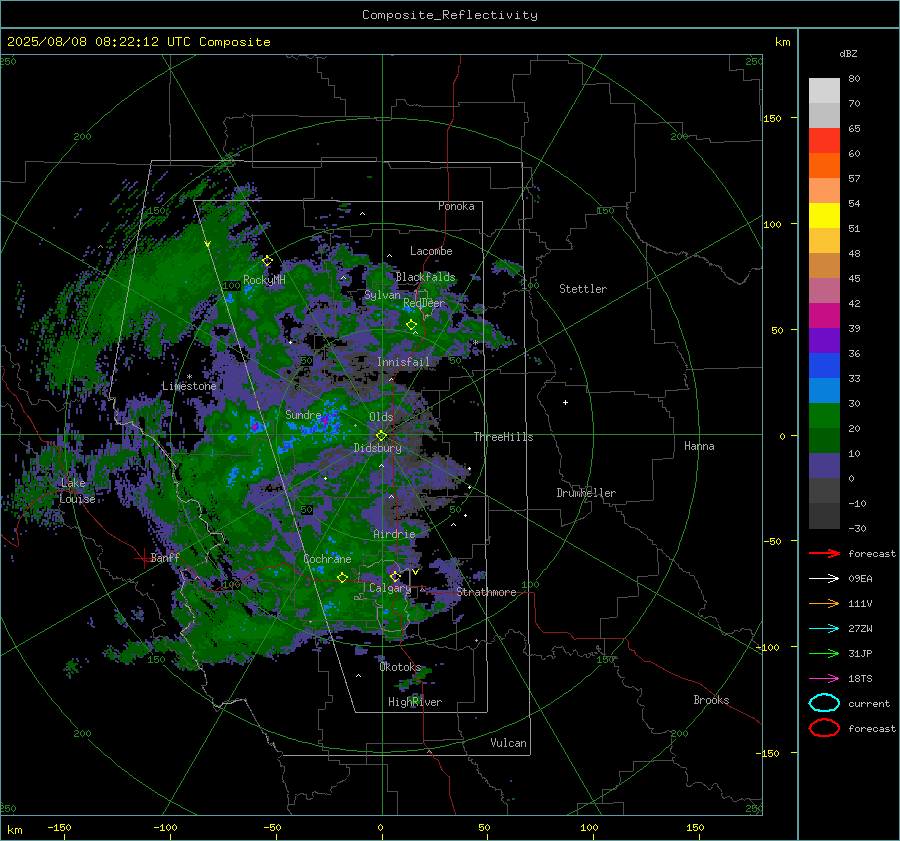This screenshot has width=900, height=841.
Task: Click the red forecast arrow in legend
Action: (824, 553)
